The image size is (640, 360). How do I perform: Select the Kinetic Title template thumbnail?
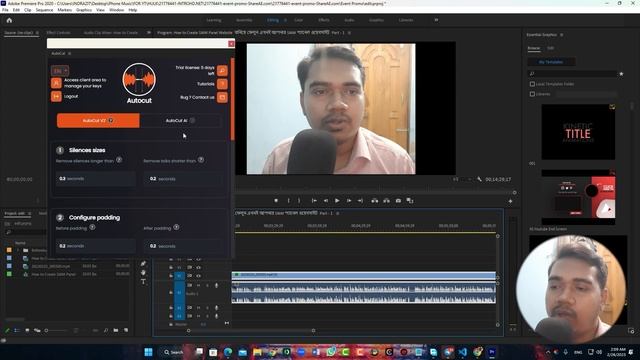[578, 132]
